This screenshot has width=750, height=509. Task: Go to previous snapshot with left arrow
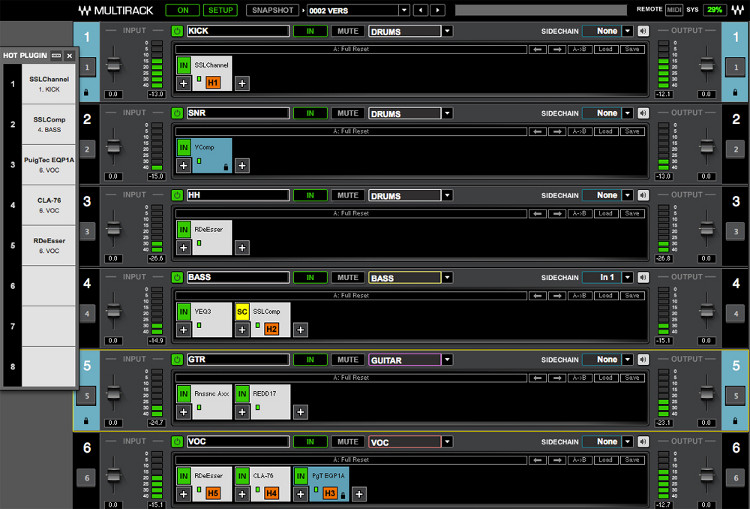coord(420,10)
